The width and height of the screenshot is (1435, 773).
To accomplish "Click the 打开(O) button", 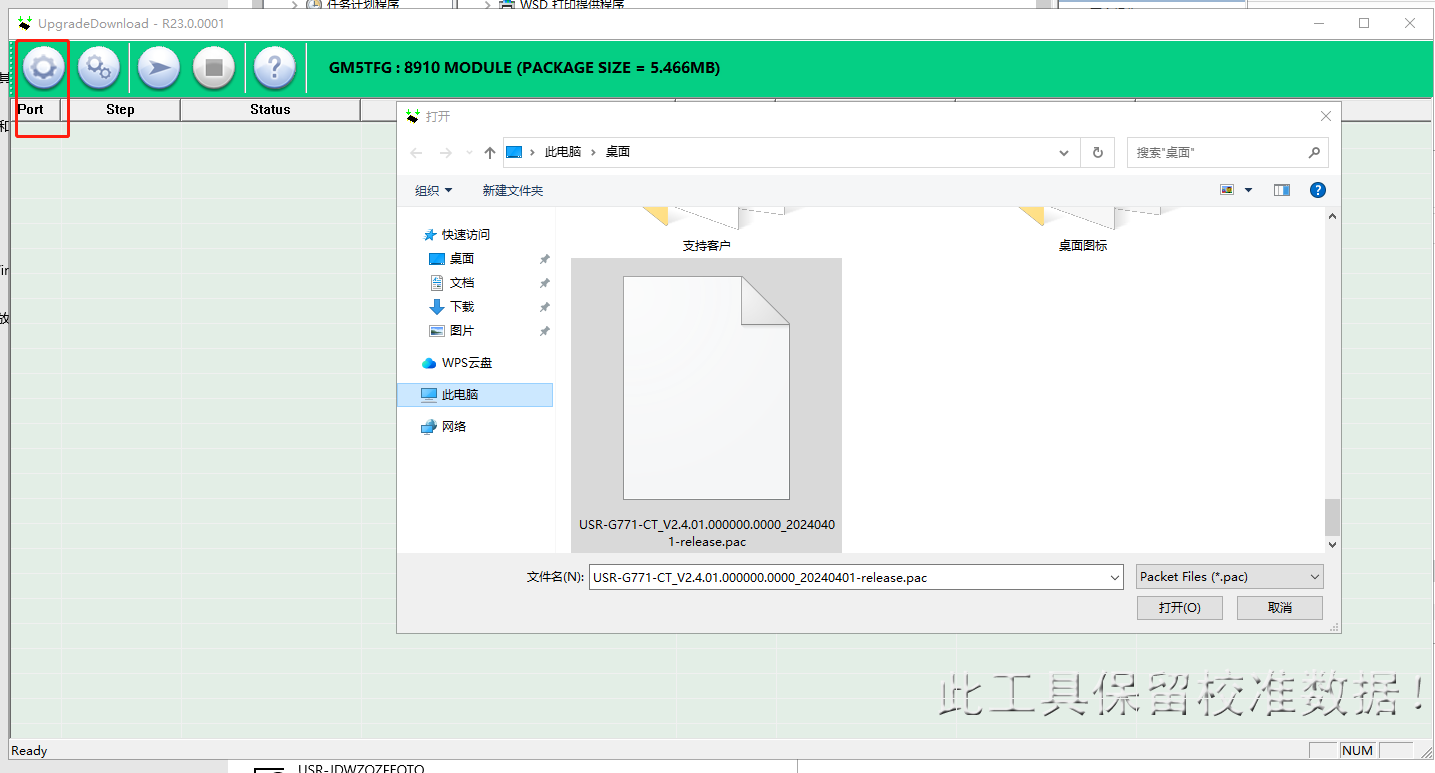I will click(x=1179, y=608).
